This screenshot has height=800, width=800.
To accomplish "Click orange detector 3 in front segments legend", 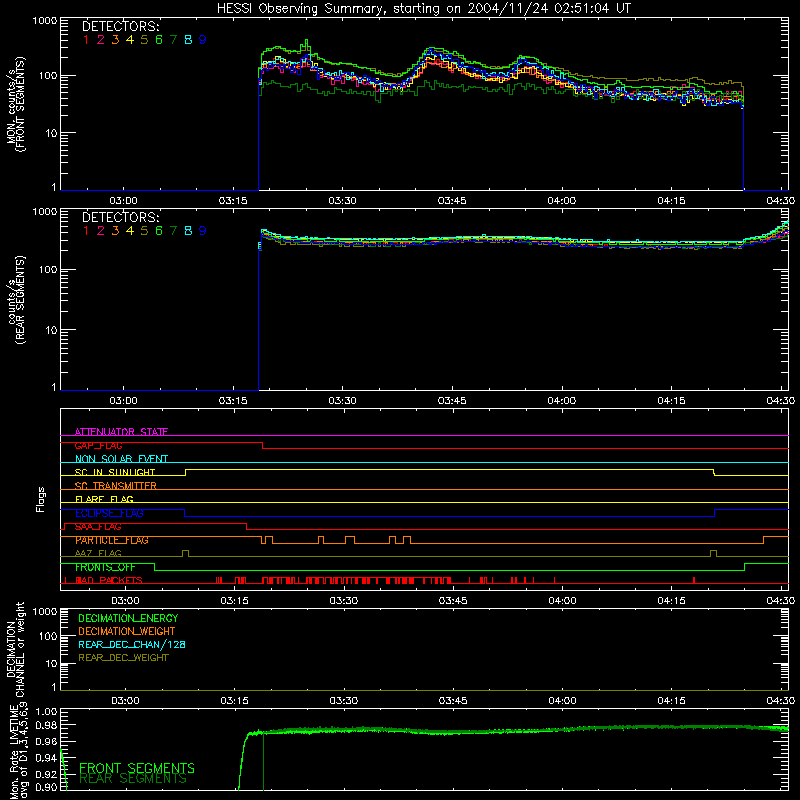I will tap(115, 40).
